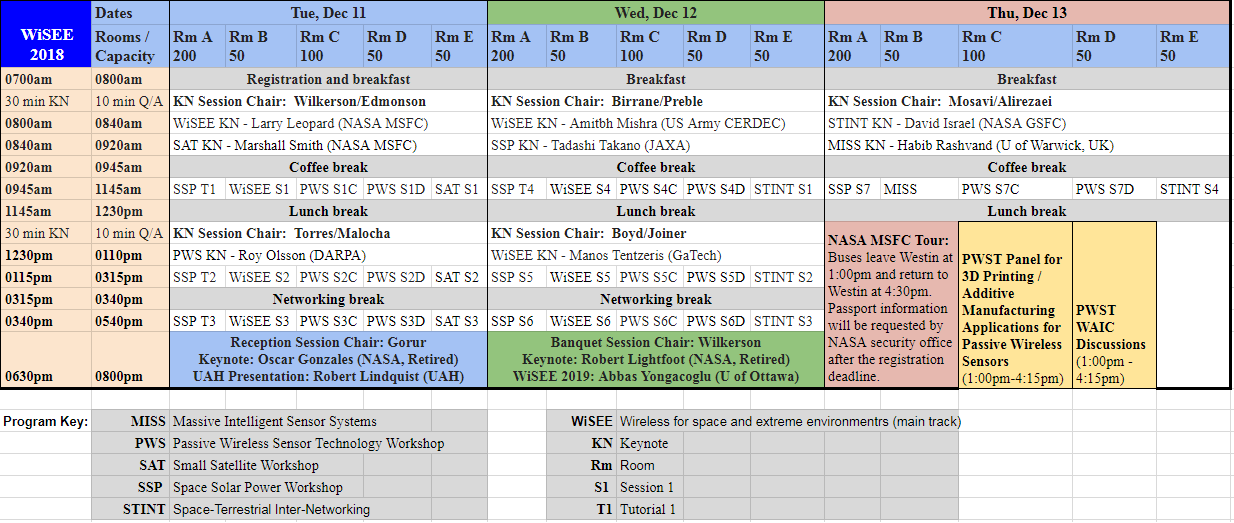The width and height of the screenshot is (1234, 523).
Task: Select the Wednesday WiSEE S6 session cell
Action: coord(581,321)
